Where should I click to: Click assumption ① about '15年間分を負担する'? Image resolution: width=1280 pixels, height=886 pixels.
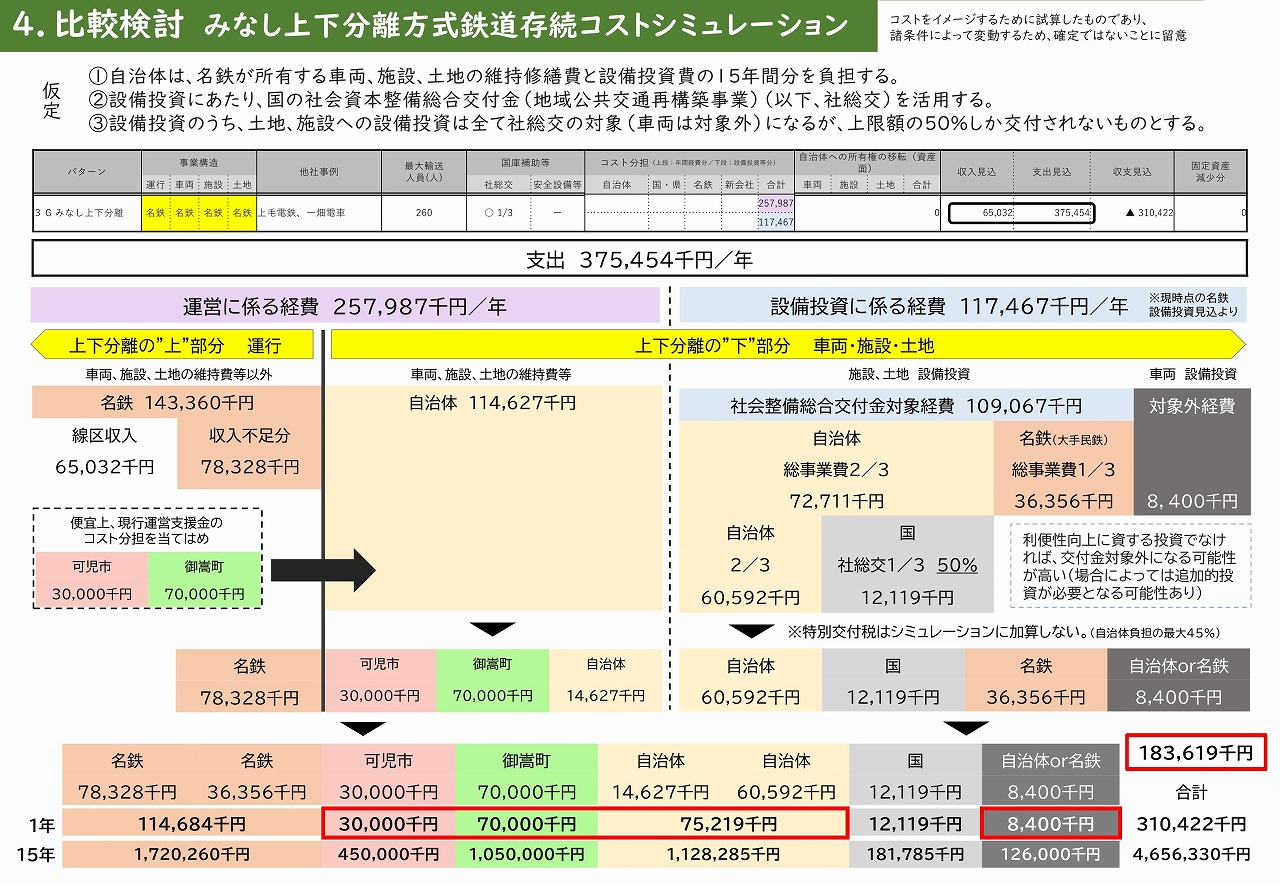492,77
